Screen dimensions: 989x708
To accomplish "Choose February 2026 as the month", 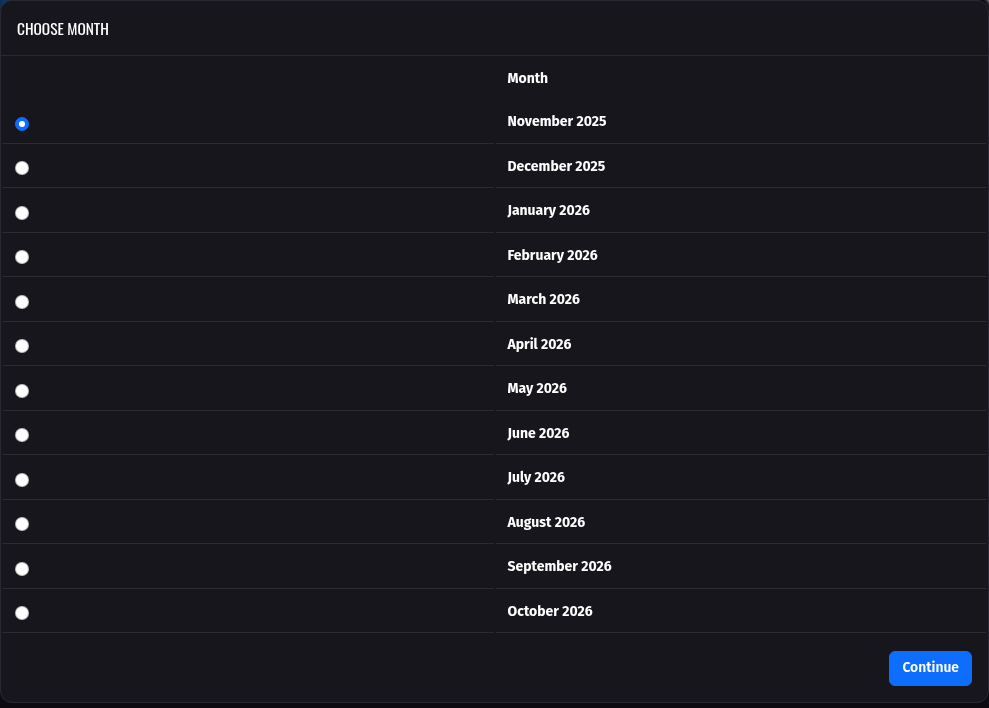I will pos(21,257).
